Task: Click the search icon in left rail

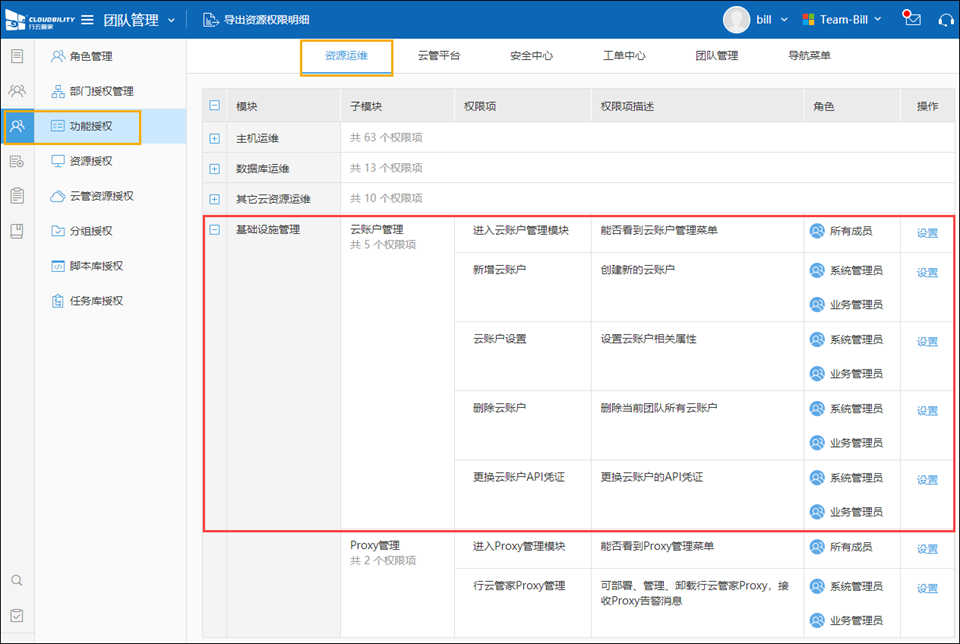Action: pos(17,580)
